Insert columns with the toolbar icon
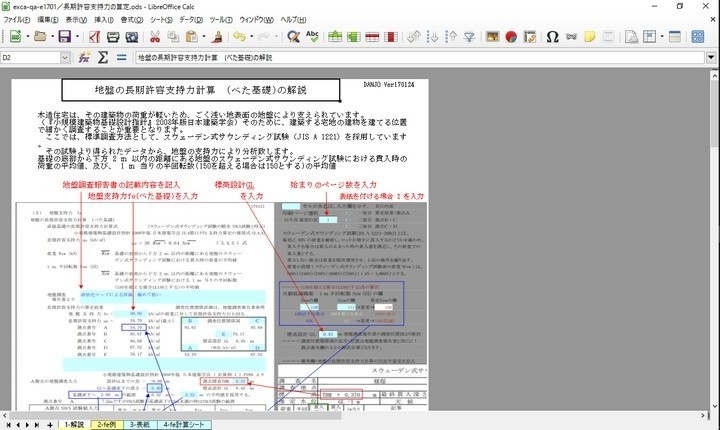The image size is (720, 430). (x=354, y=36)
